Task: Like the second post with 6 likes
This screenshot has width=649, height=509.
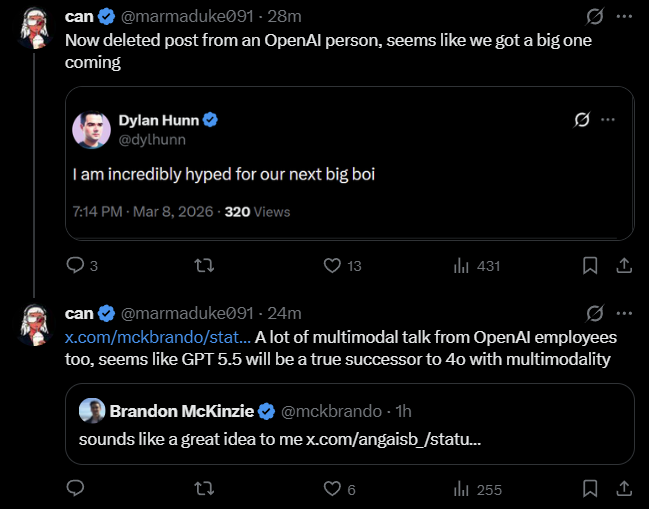Action: tap(333, 489)
